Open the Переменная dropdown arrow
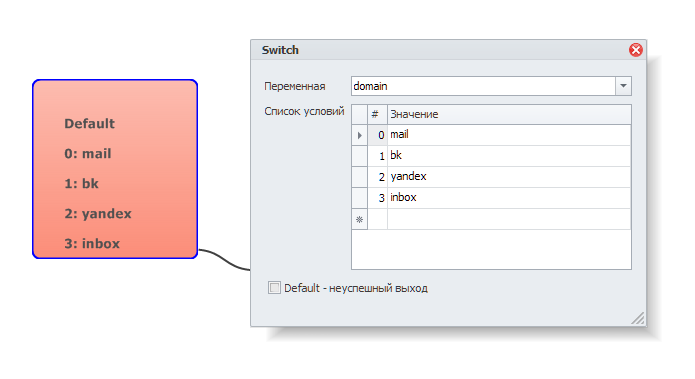 [623, 86]
